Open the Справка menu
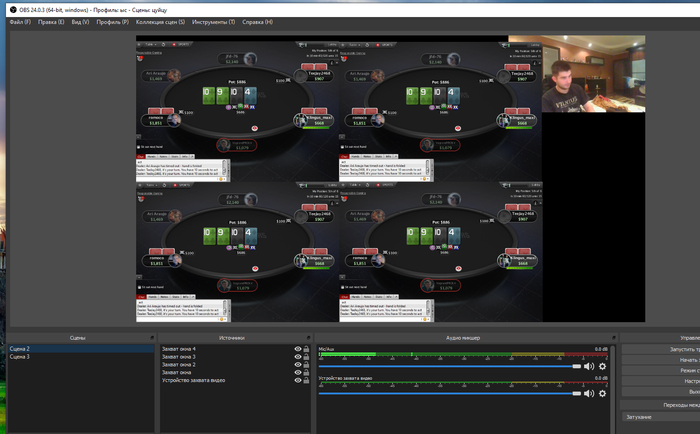 point(258,22)
